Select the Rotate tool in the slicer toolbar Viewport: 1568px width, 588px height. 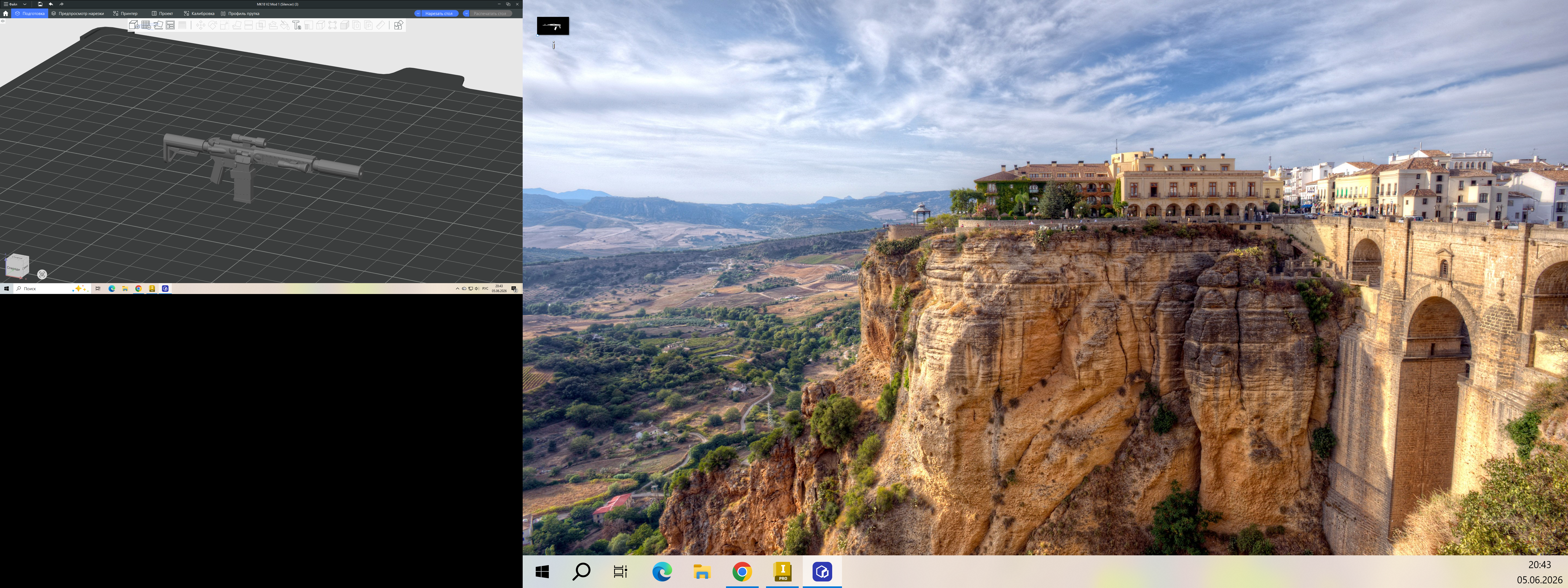click(x=212, y=25)
